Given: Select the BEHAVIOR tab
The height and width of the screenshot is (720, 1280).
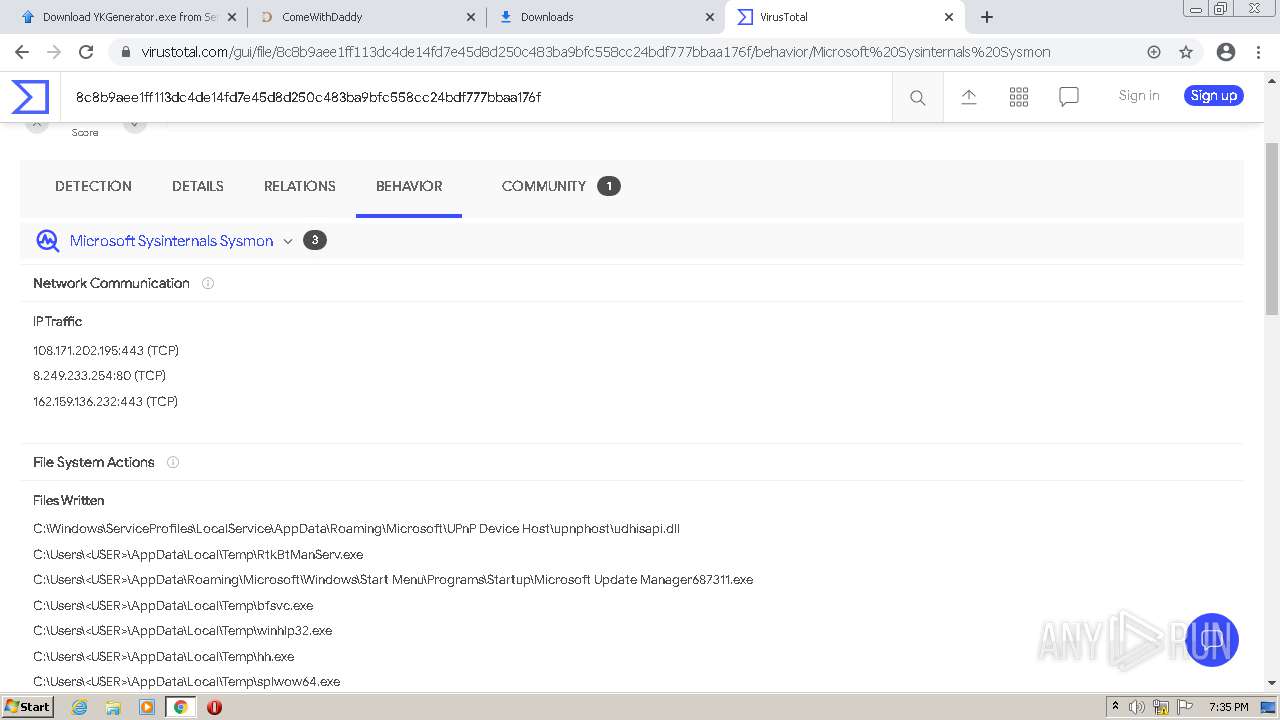Looking at the screenshot, I should (x=409, y=186).
